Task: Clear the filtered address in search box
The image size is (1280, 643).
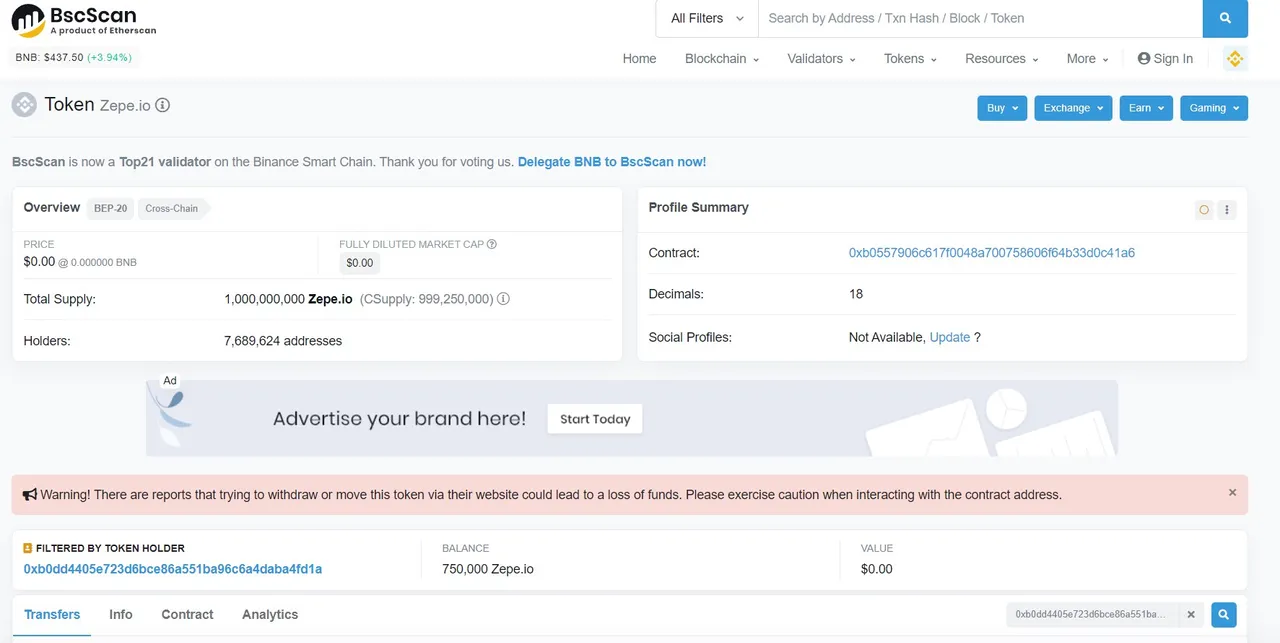Action: (1190, 615)
